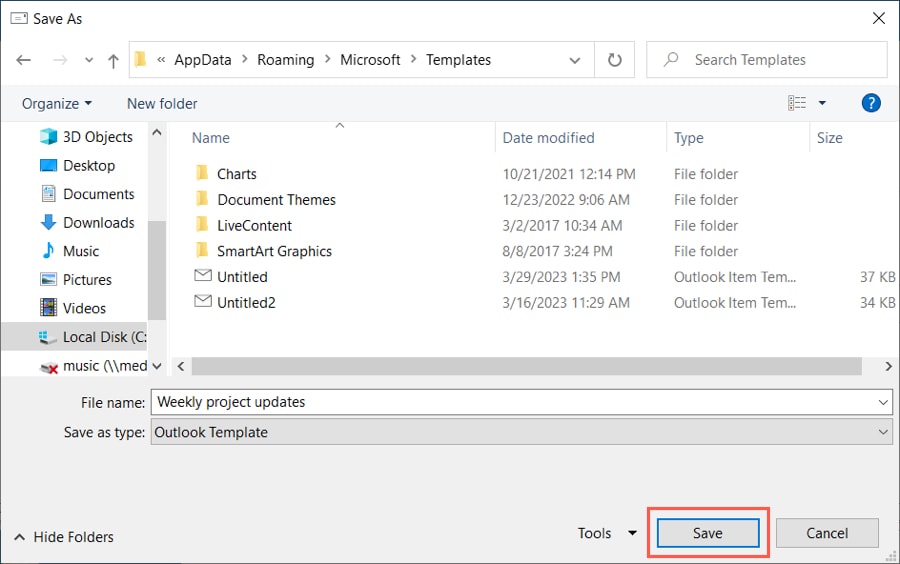This screenshot has width=900, height=564.
Task: Select the SmartArt Graphics folder
Action: point(274,252)
